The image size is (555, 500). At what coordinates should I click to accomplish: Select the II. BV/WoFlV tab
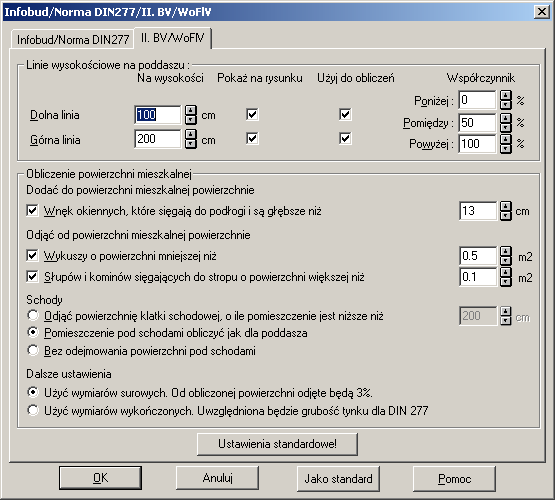tap(172, 38)
